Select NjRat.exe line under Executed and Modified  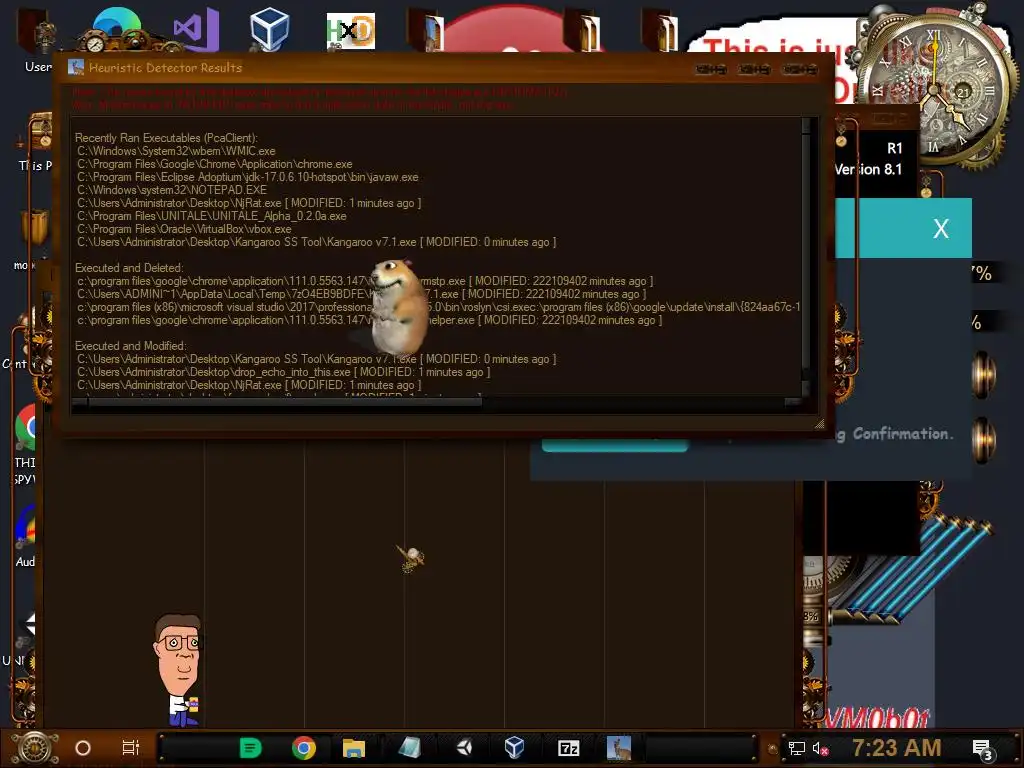[249, 385]
